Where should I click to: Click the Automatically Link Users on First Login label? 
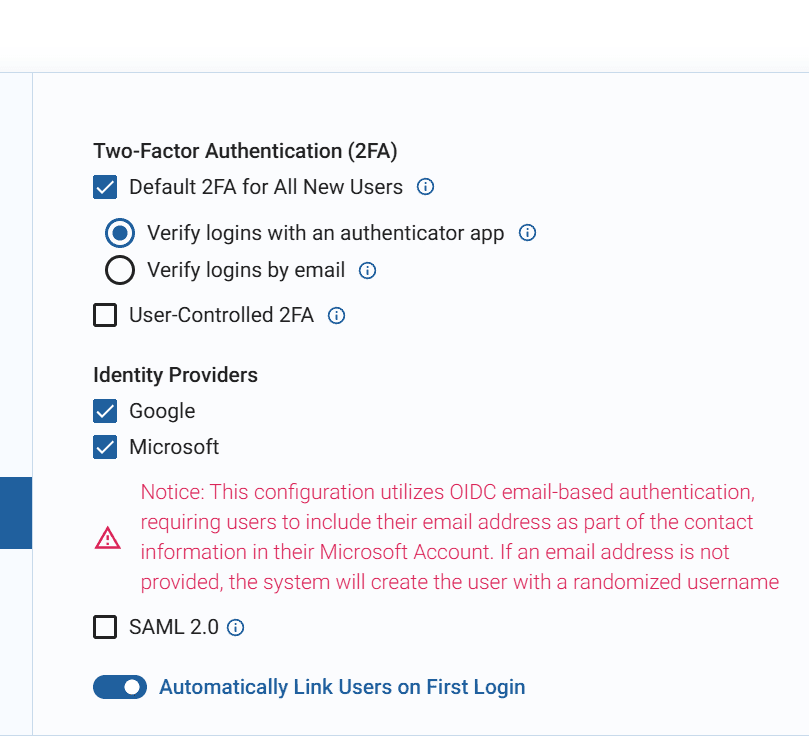click(x=340, y=687)
